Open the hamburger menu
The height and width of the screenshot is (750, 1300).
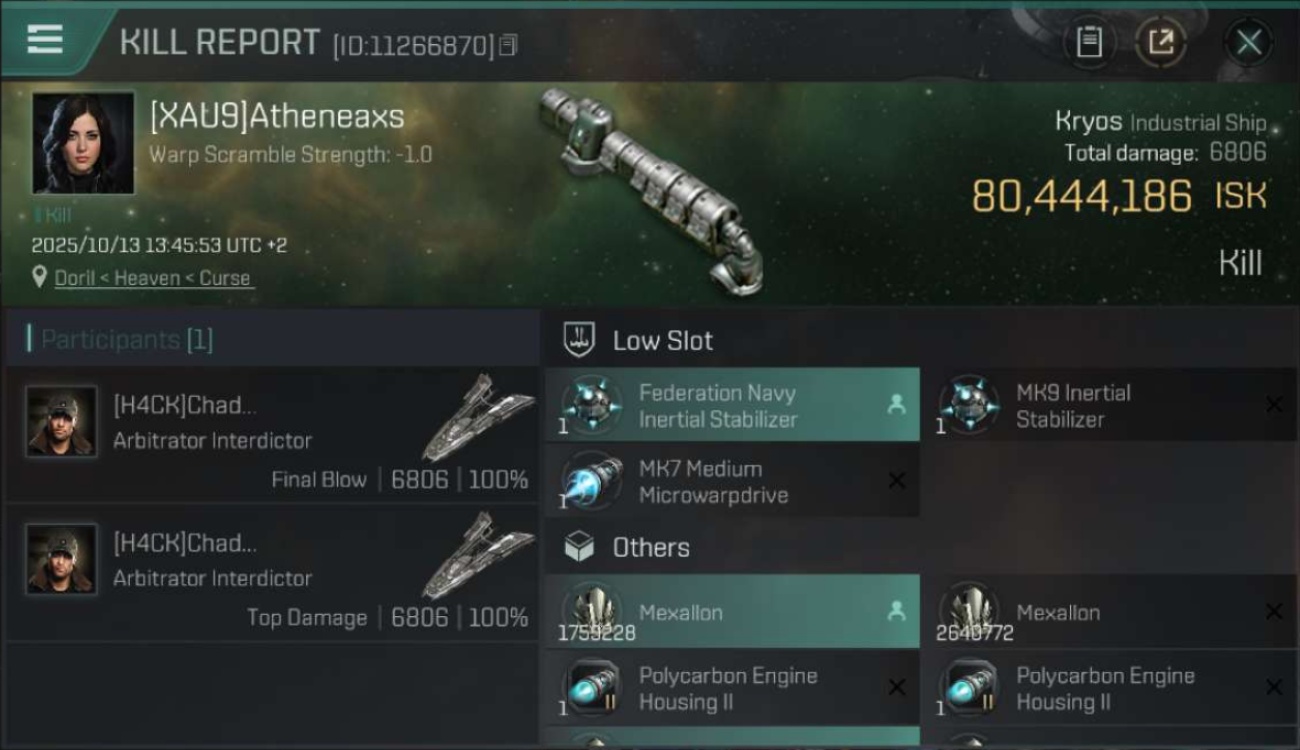coord(44,40)
